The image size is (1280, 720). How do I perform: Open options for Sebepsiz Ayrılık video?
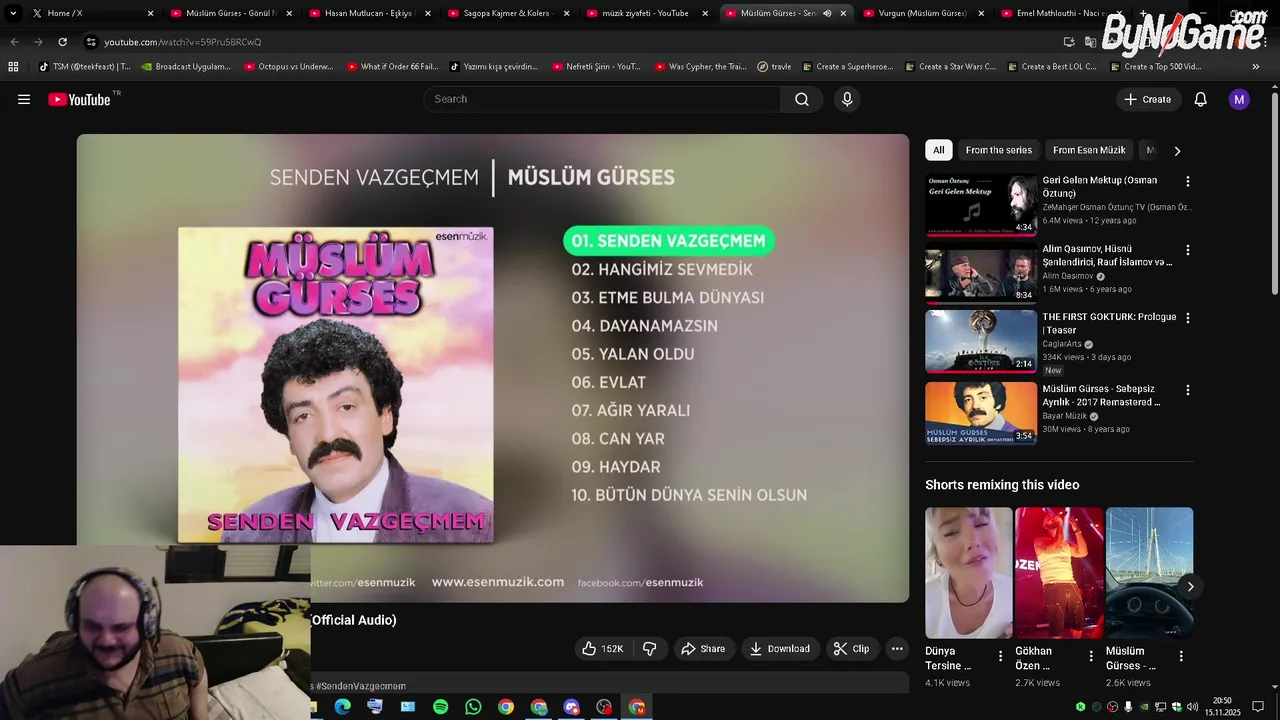1188,390
